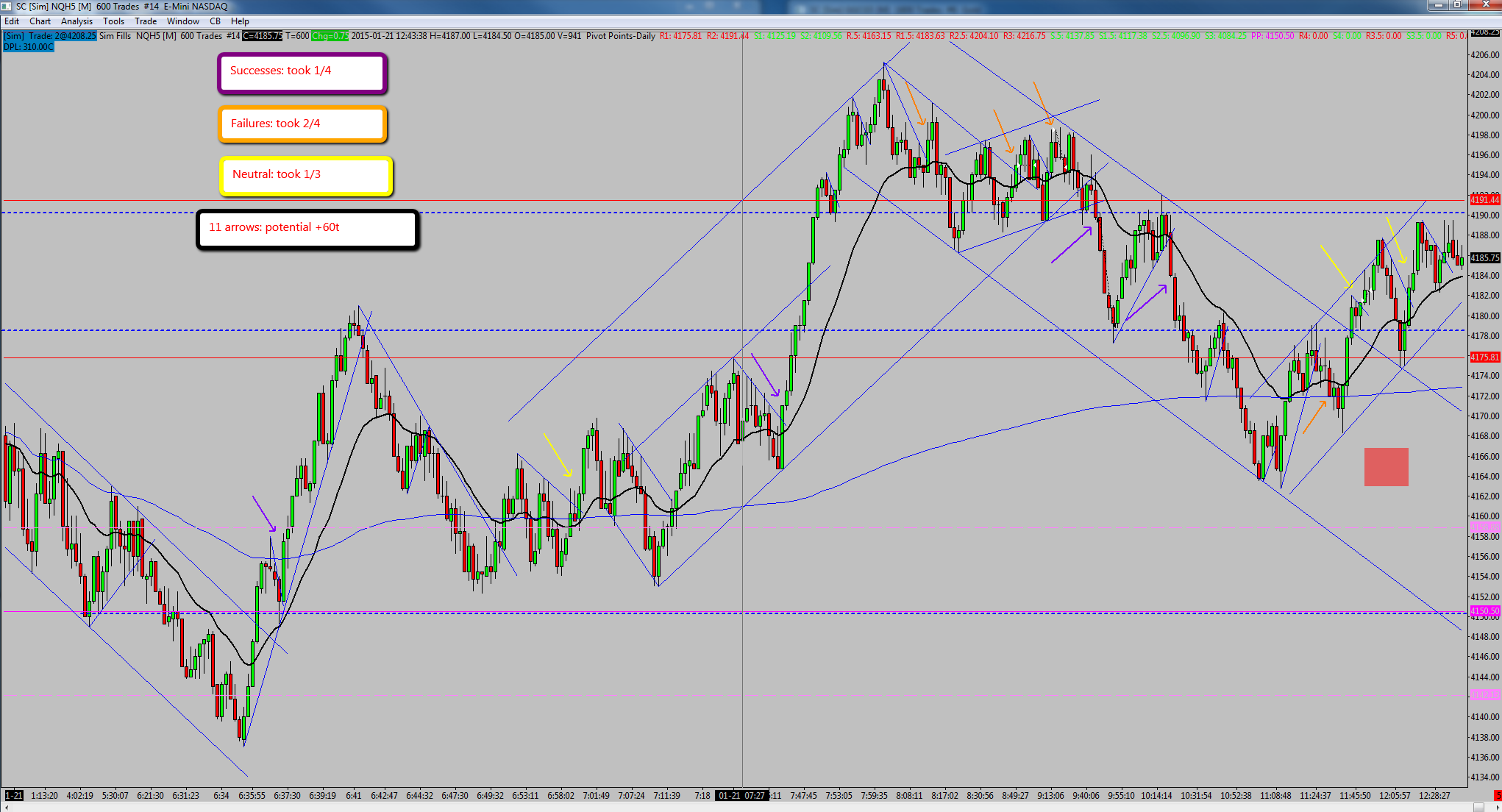Click the 'Trade: 2@4208.25' position label
Screen dimensions: 1502x812
[x=62, y=36]
